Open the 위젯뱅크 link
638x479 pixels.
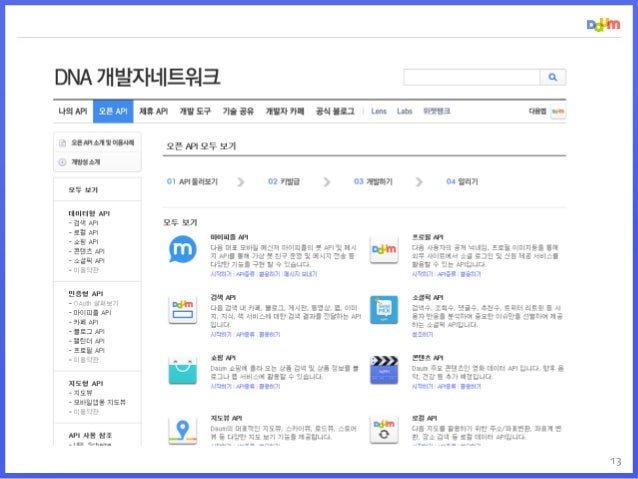(437, 111)
